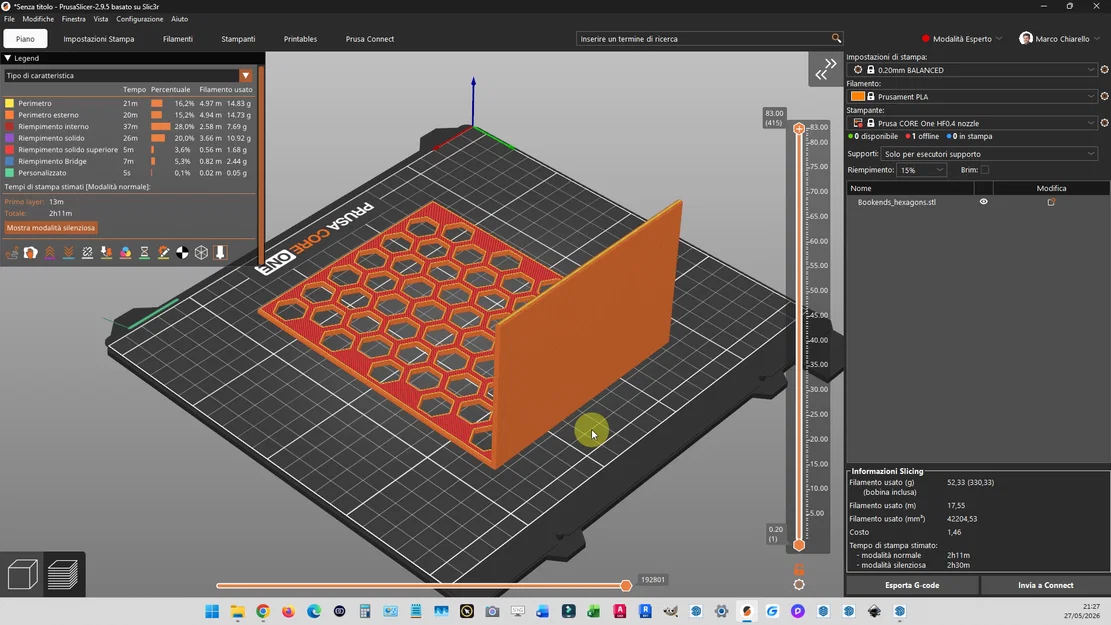The height and width of the screenshot is (625, 1111).
Task: Toggle center of gravity black-white circle icon
Action: (x=182, y=252)
